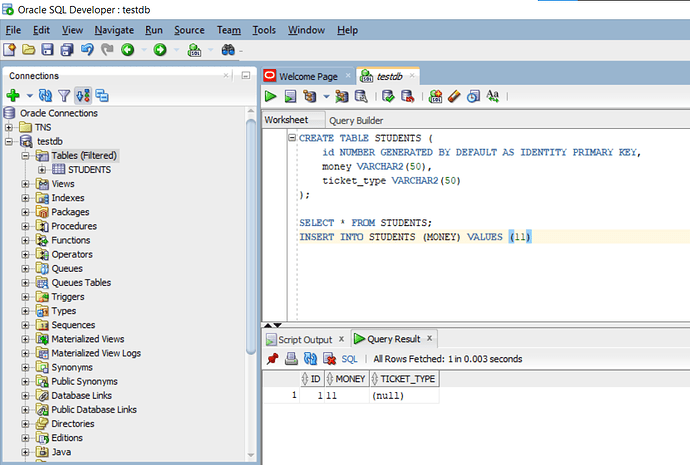Toggle the schema browser icon in Connections

pos(83,95)
